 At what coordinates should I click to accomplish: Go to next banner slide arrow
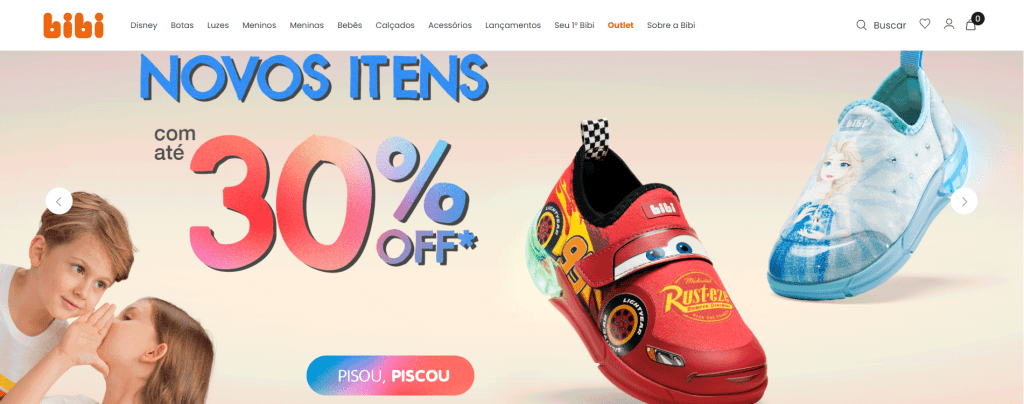point(964,201)
